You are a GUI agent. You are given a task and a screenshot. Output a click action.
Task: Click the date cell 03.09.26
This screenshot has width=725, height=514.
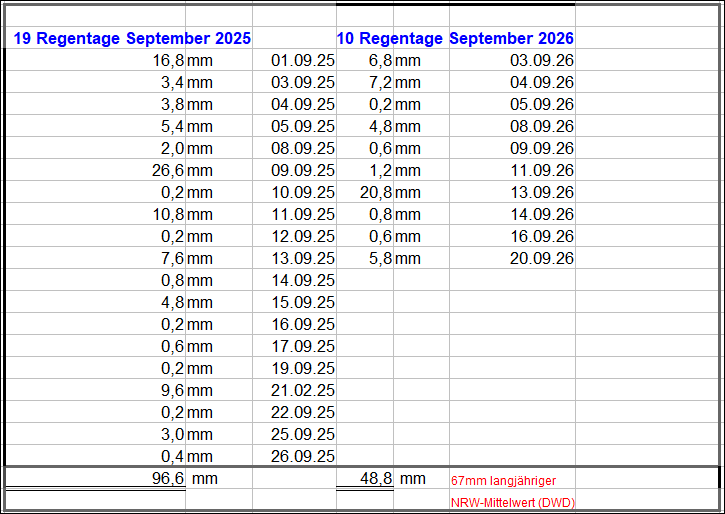[542, 60]
